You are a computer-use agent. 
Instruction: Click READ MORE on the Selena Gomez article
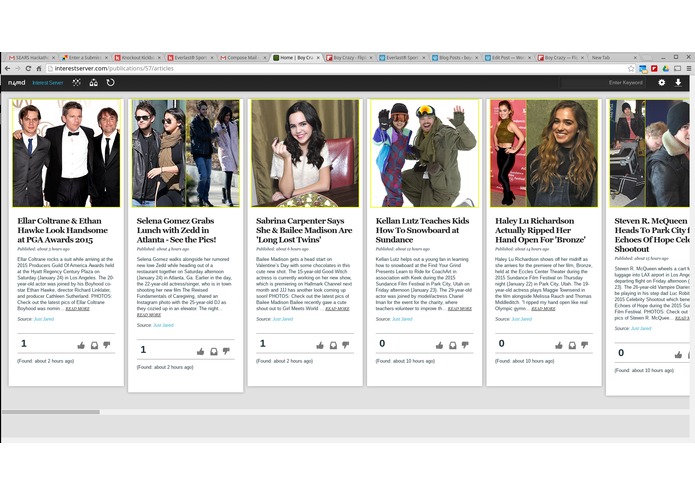pos(149,315)
